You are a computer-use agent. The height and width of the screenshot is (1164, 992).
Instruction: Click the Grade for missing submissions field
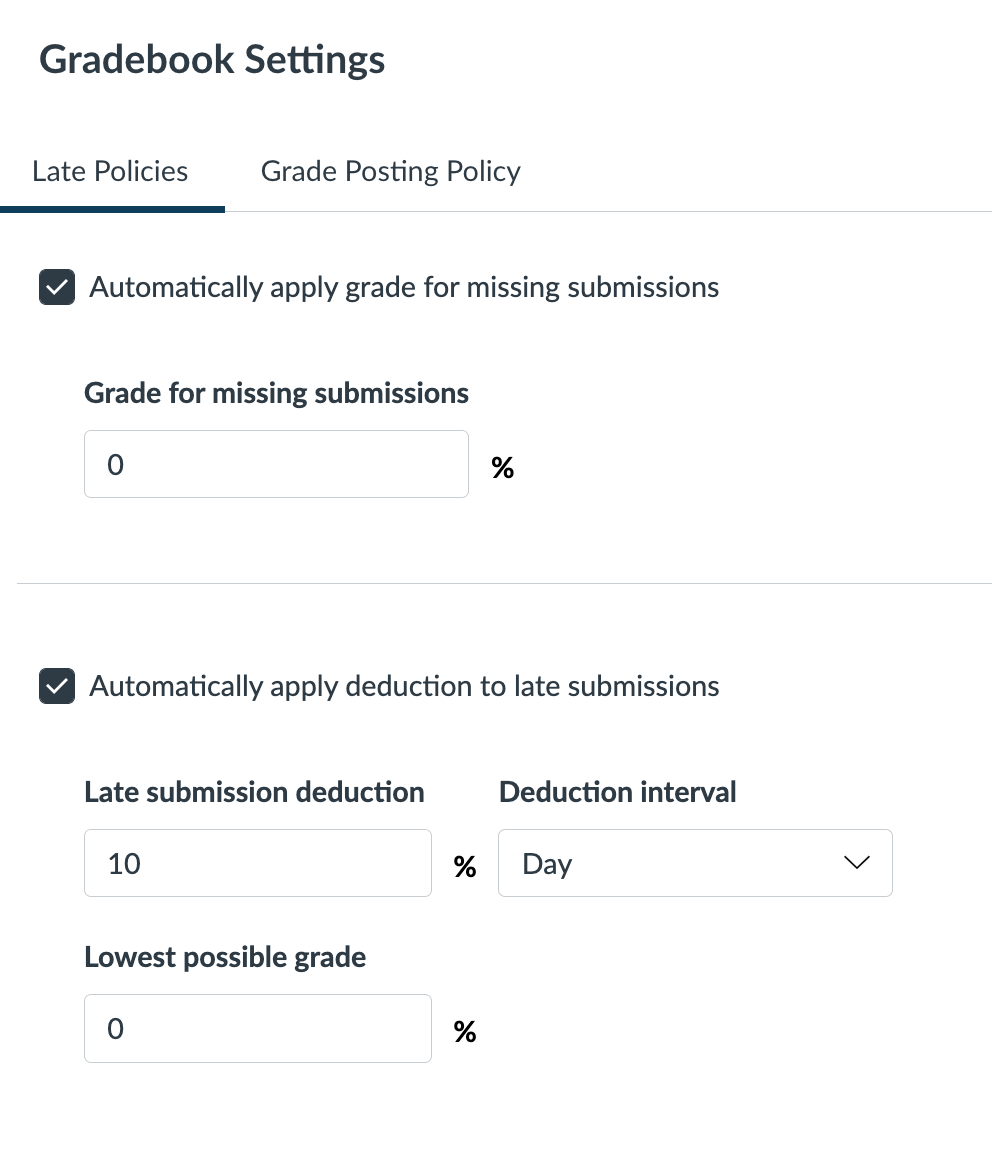[276, 464]
